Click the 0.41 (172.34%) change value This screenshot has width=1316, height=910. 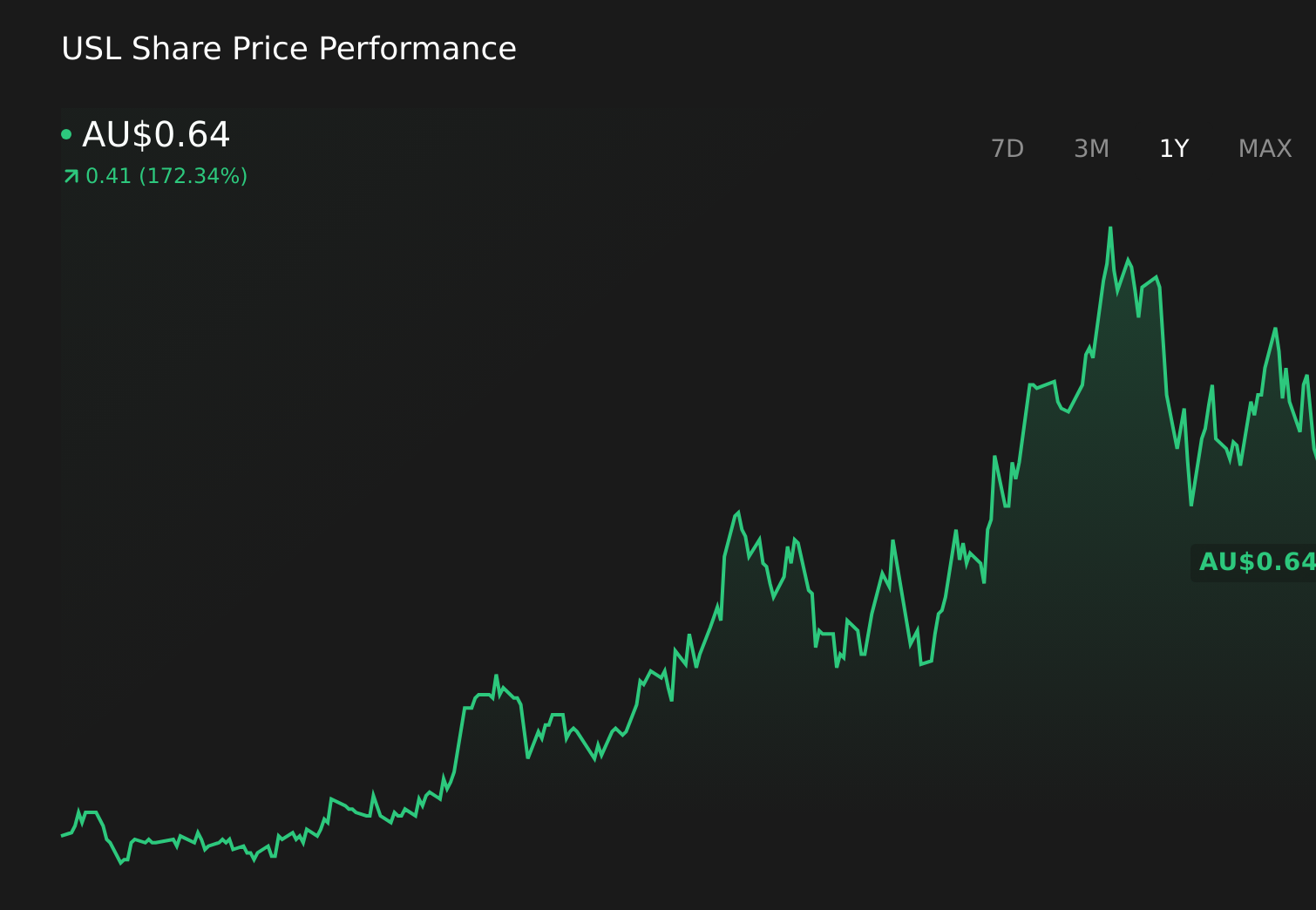[x=167, y=175]
